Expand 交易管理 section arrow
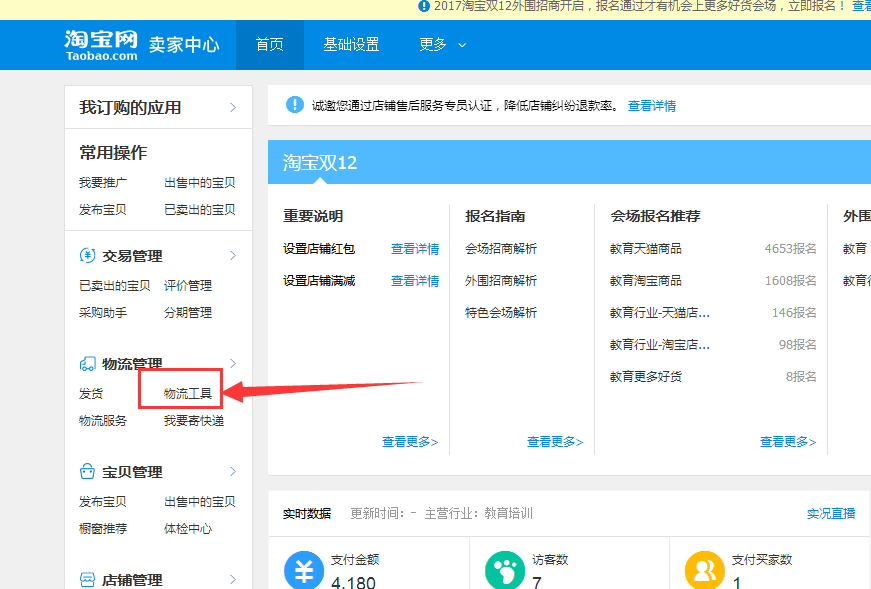 pos(233,256)
